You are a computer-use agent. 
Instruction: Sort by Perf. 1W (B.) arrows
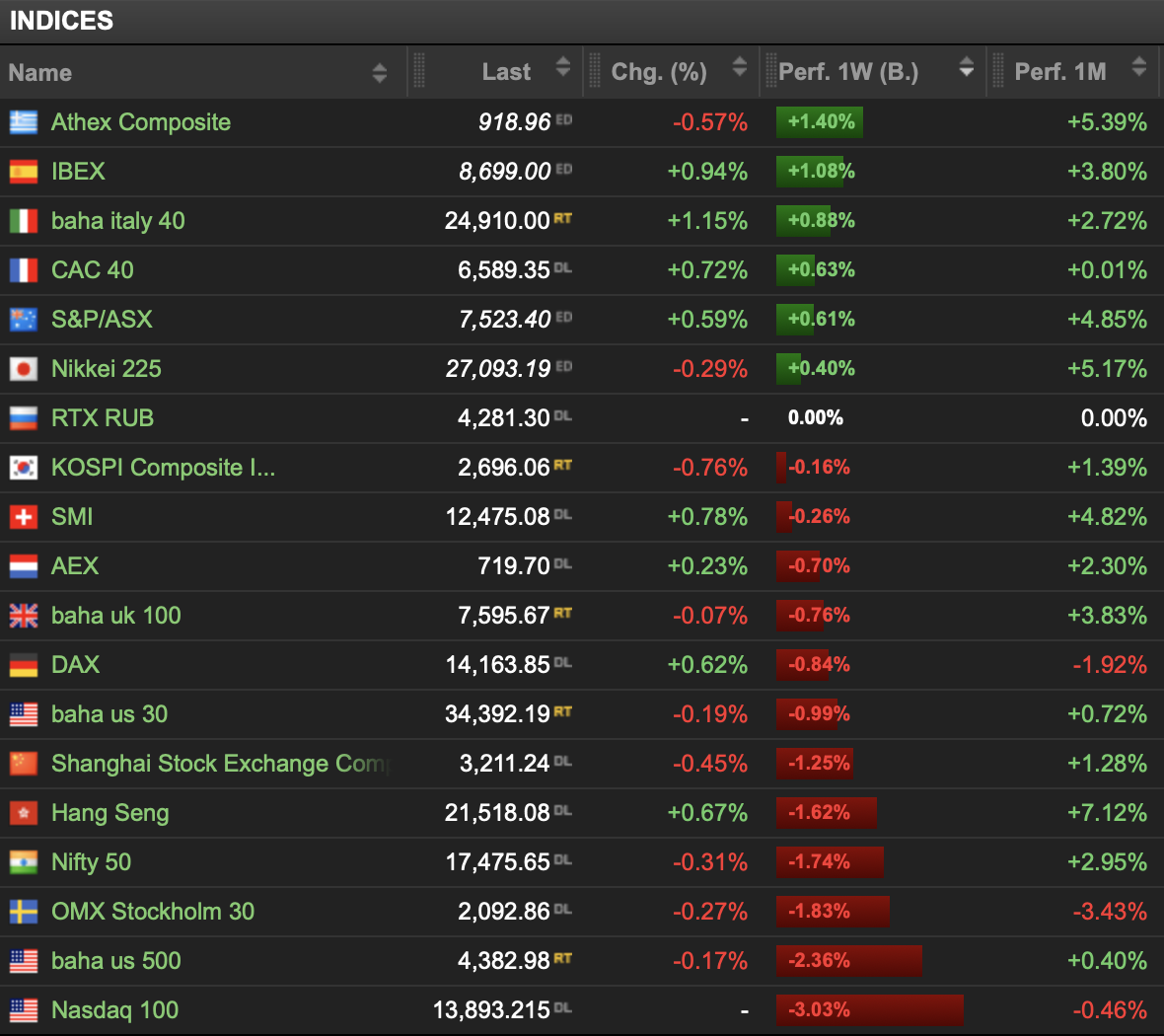(x=966, y=66)
